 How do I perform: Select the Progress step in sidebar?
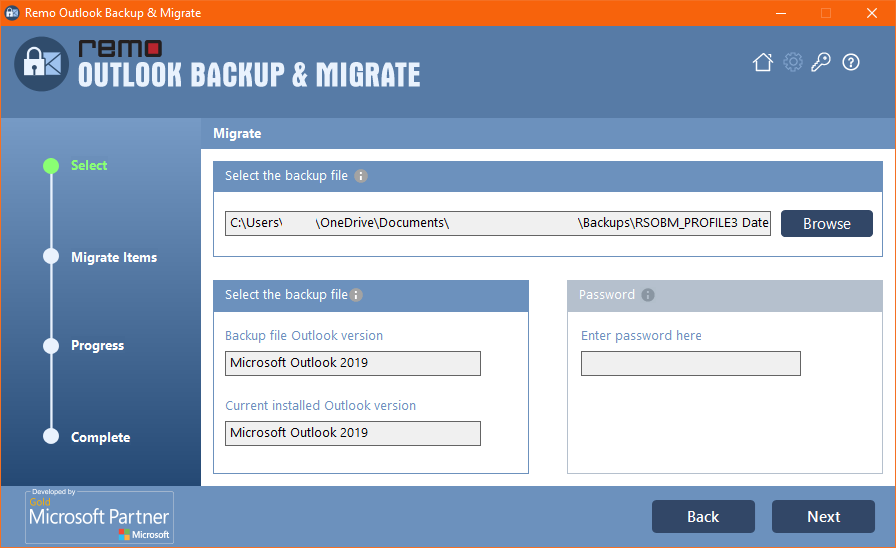click(97, 346)
